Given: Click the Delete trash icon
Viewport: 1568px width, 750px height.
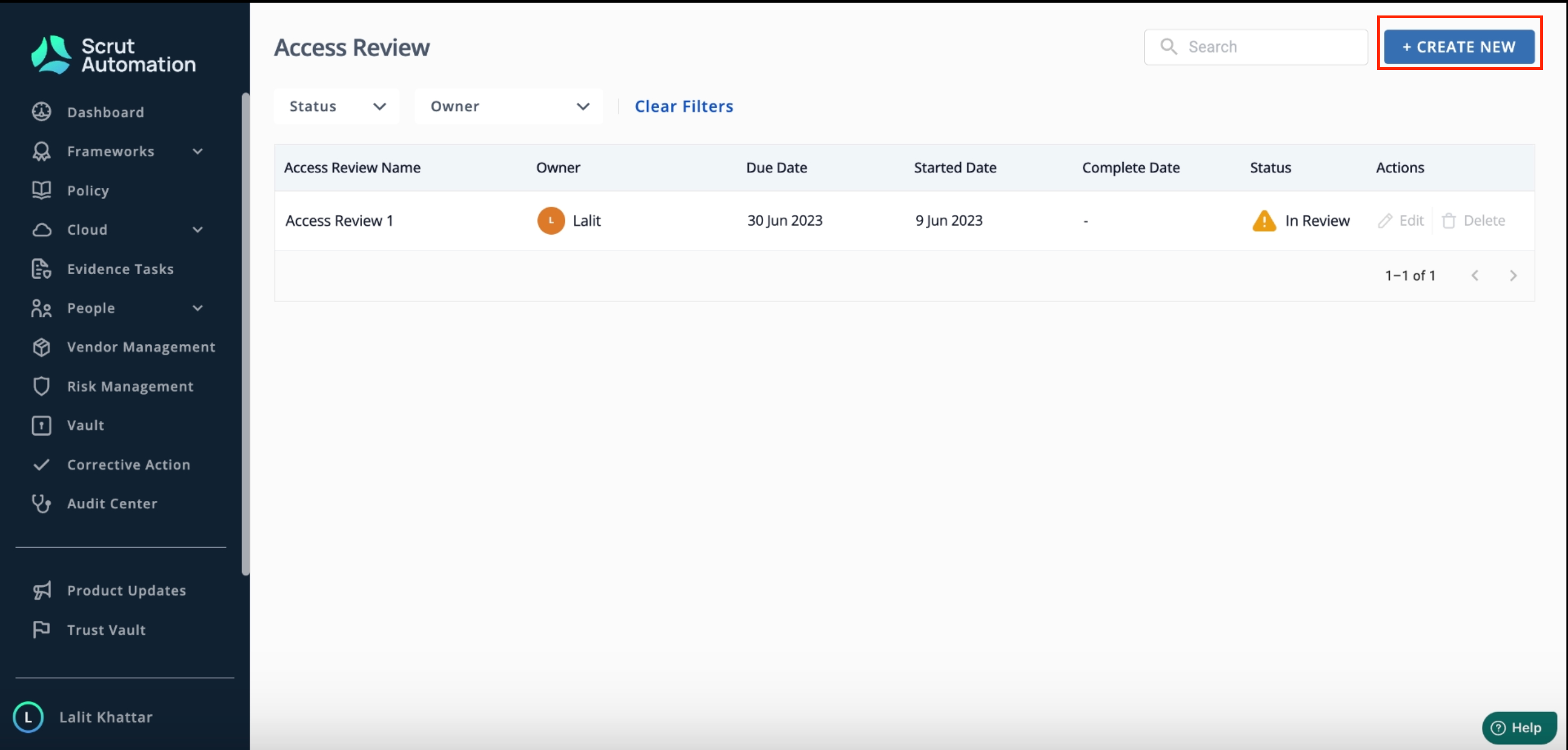Looking at the screenshot, I should (x=1449, y=220).
